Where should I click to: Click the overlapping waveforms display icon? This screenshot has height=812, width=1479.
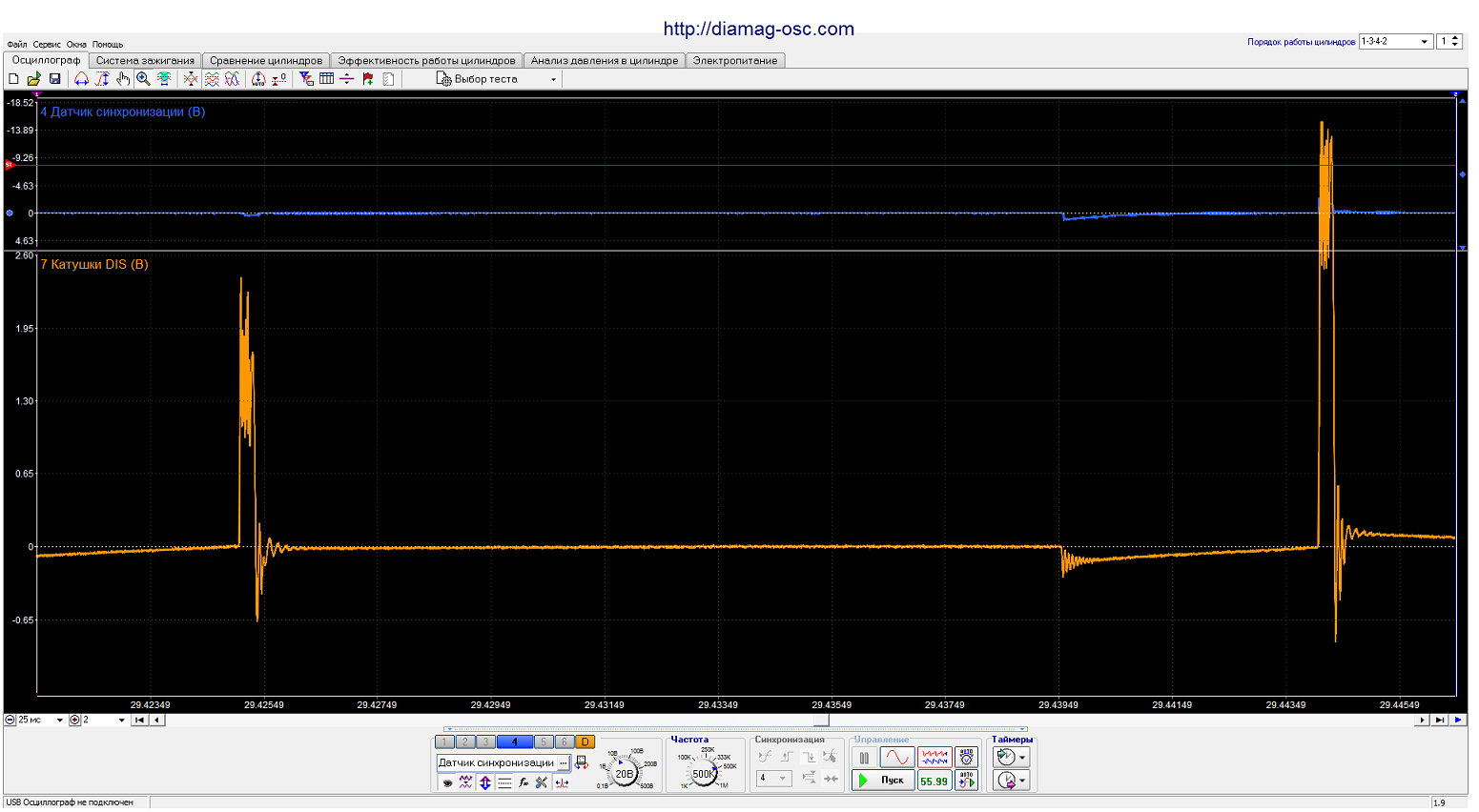click(x=232, y=79)
